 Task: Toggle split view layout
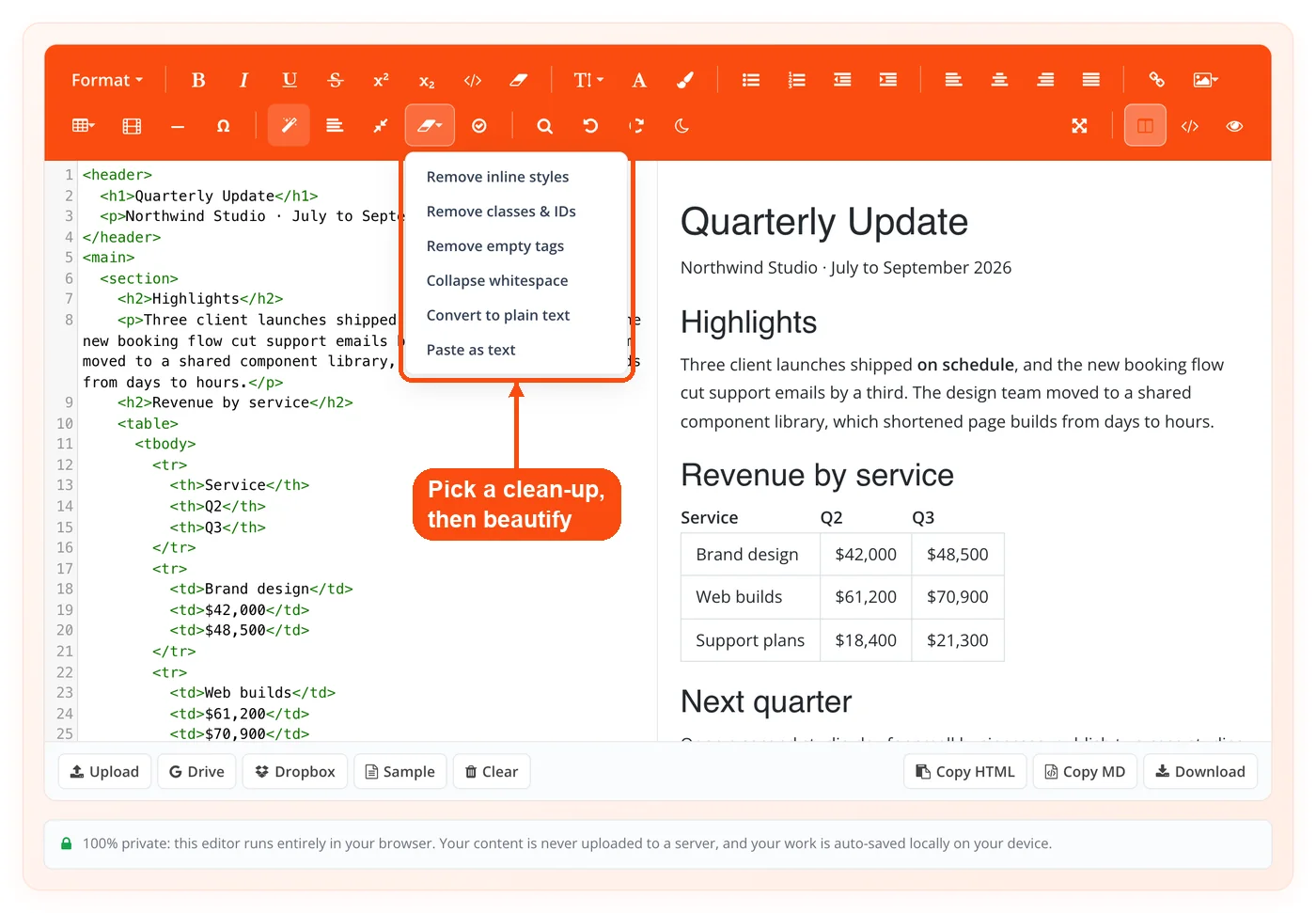tap(1145, 126)
